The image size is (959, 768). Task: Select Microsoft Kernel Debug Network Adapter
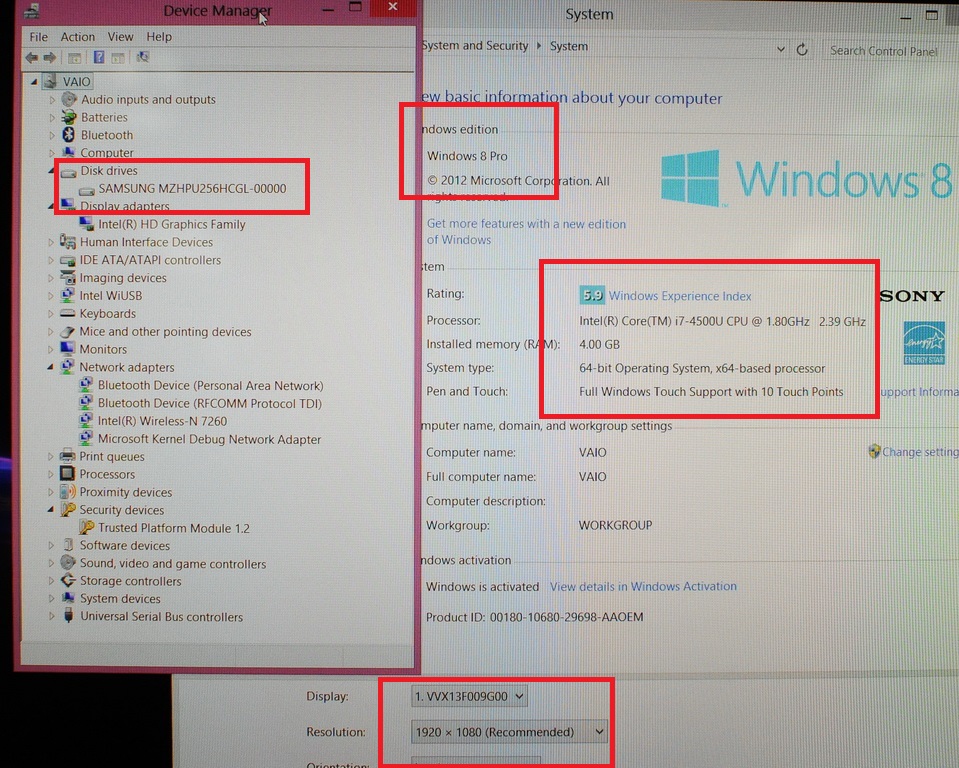click(x=209, y=439)
